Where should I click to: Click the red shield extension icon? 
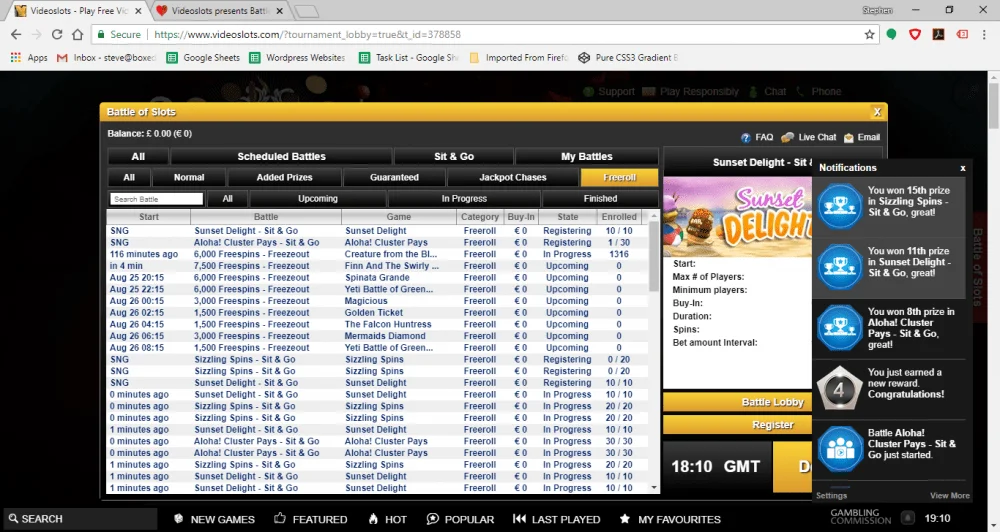coord(915,34)
